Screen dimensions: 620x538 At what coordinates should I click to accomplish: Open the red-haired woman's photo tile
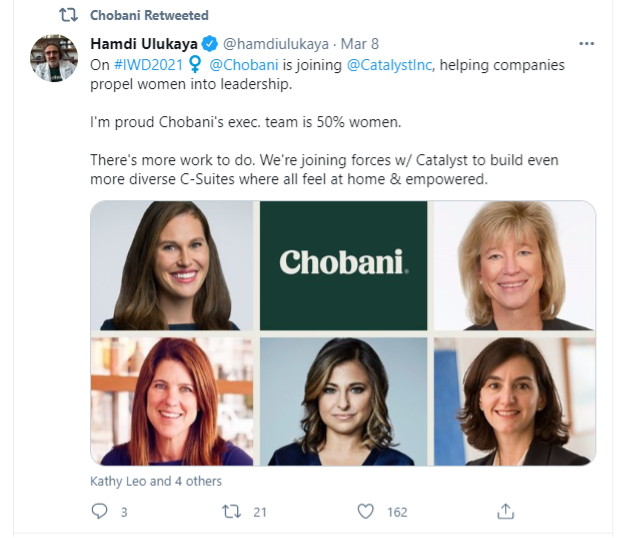point(172,401)
